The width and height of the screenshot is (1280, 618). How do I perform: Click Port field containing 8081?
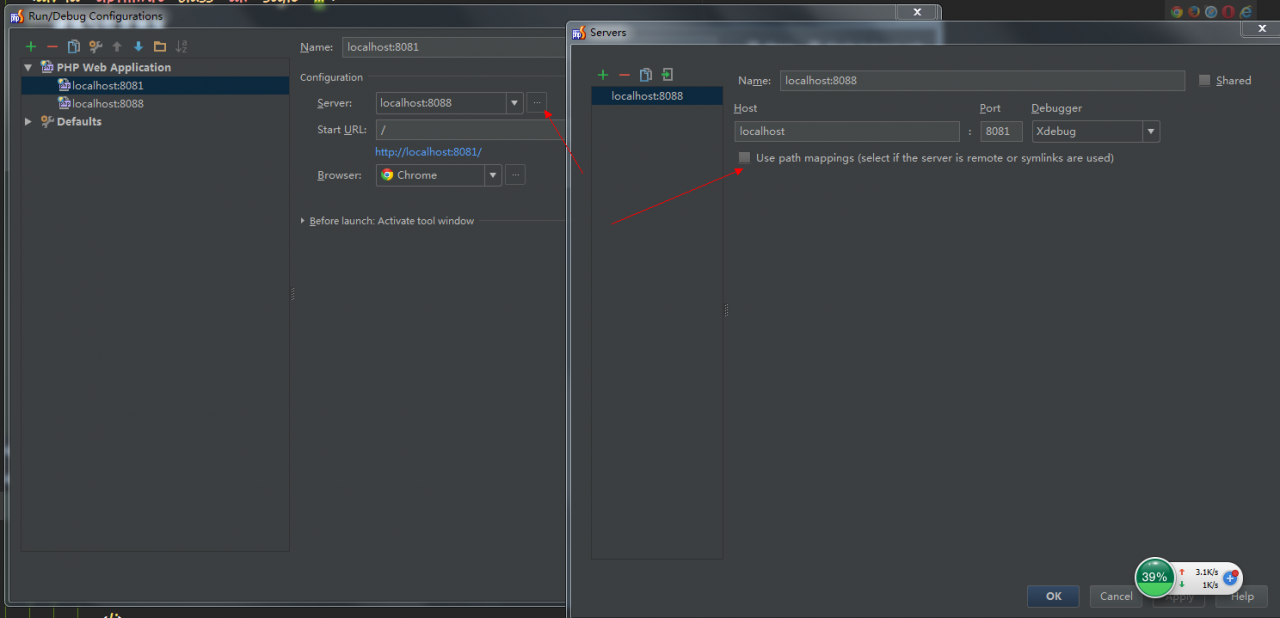tap(1001, 131)
